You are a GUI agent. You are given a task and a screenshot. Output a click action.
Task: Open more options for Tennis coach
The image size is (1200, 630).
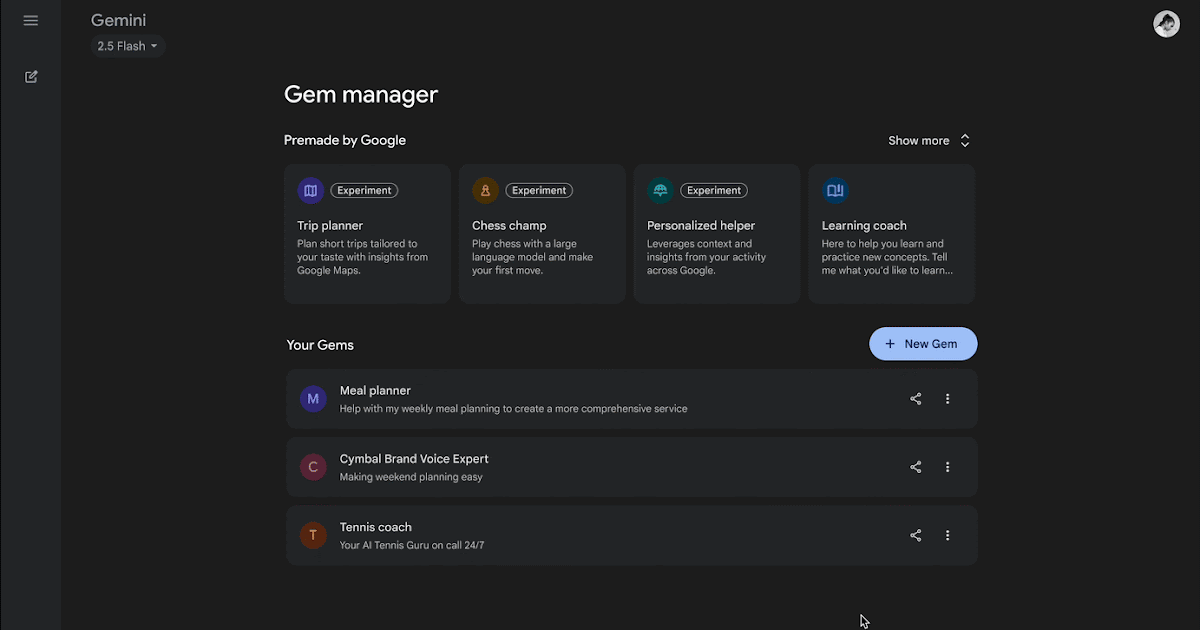(947, 535)
